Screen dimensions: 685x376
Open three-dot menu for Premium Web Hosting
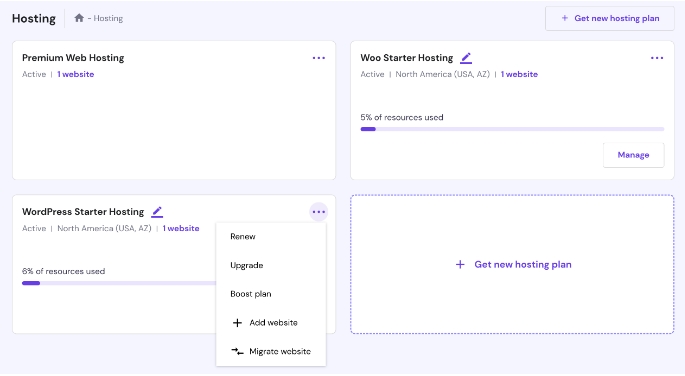point(319,58)
